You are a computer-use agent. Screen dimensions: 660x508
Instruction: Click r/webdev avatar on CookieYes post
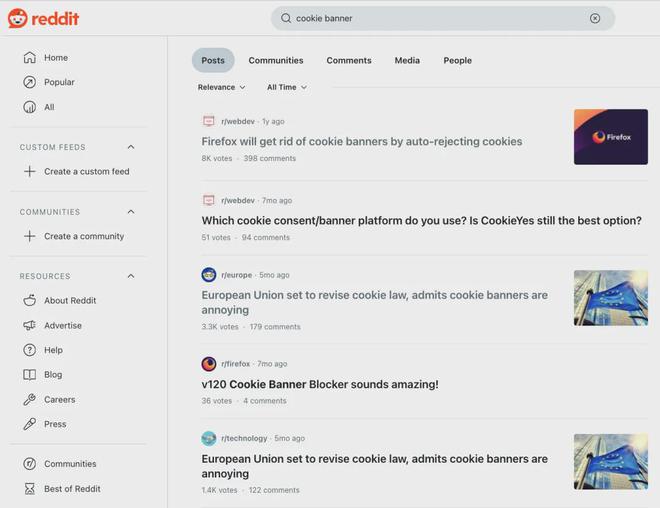pos(209,200)
